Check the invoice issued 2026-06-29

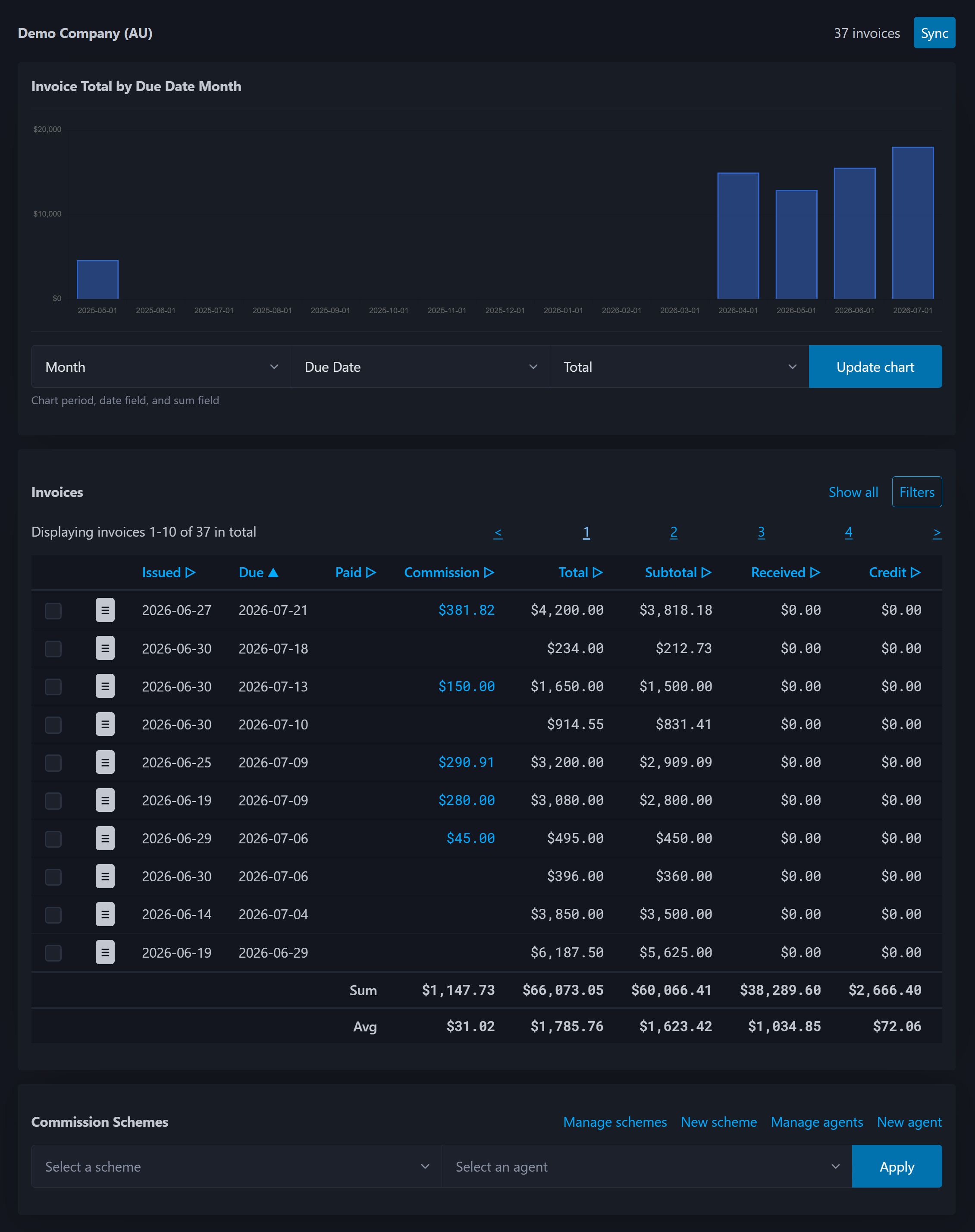point(53,839)
